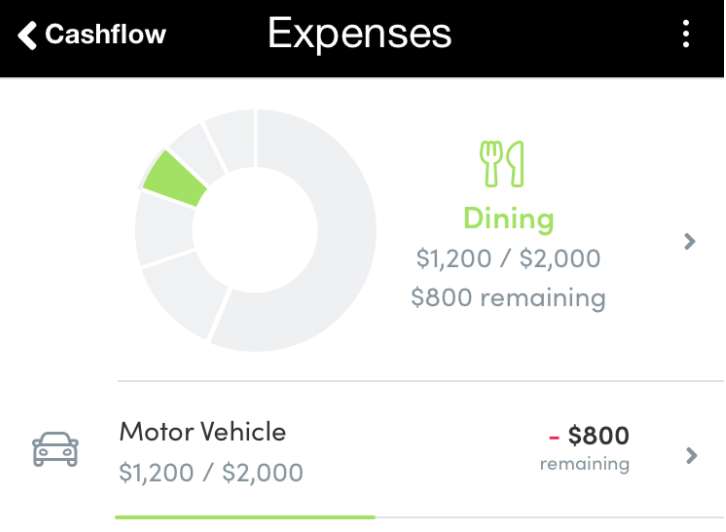The image size is (726, 532).
Task: Tap the Dining fork and knife icon
Action: pos(502,164)
